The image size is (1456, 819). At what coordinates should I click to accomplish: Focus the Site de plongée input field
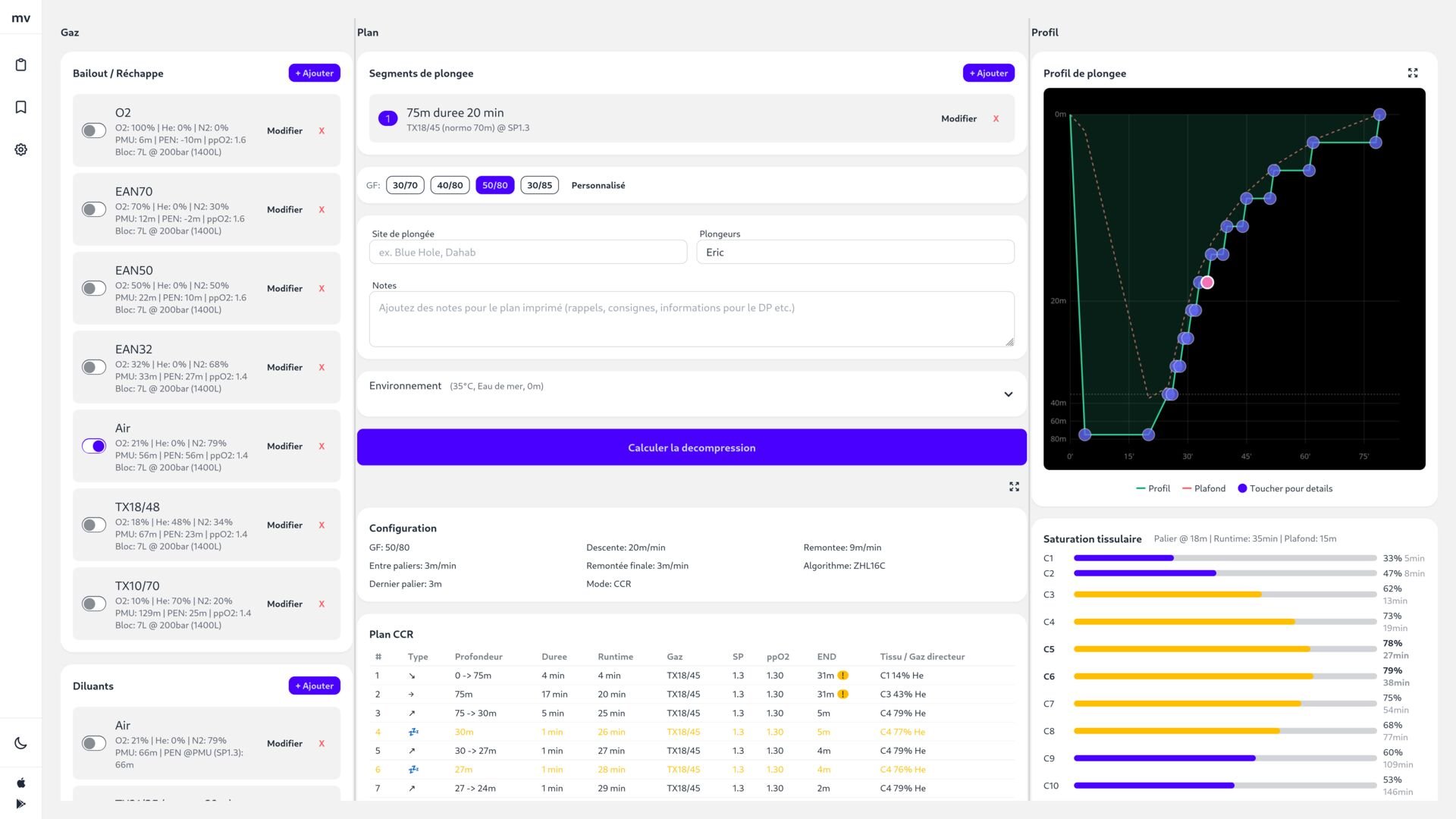[528, 252]
